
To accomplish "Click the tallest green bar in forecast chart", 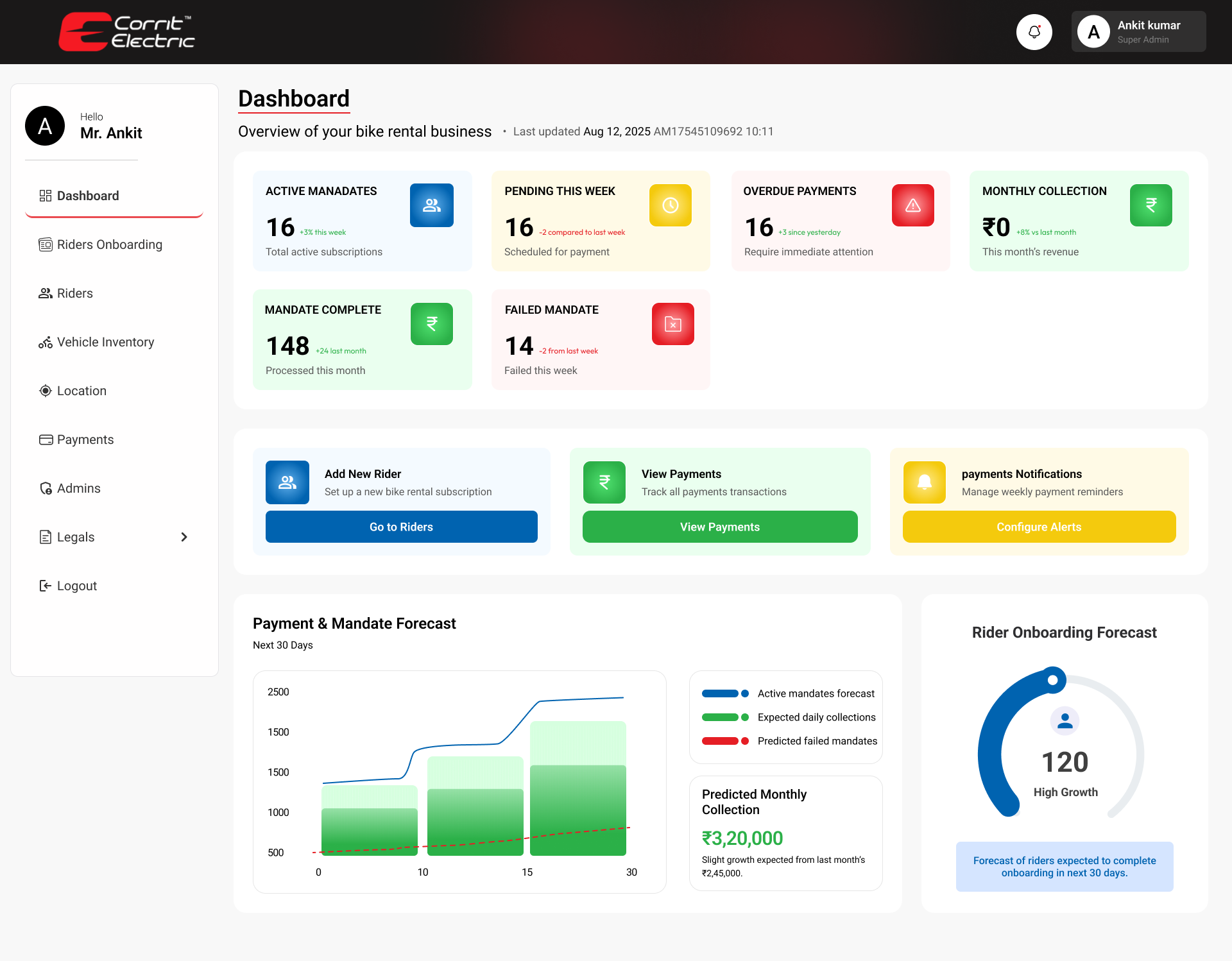I will [578, 788].
